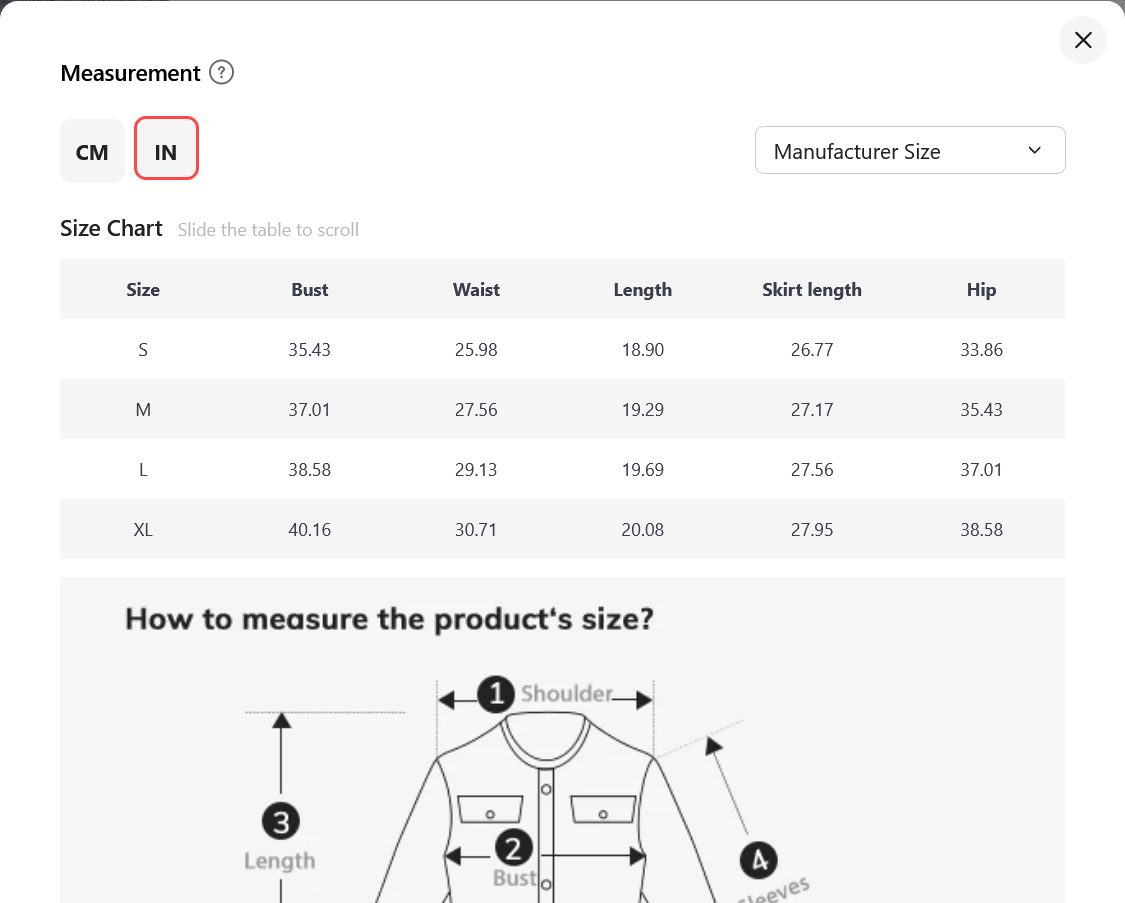Click the number 3 Length marker
The width and height of the screenshot is (1125, 903).
pos(281,821)
